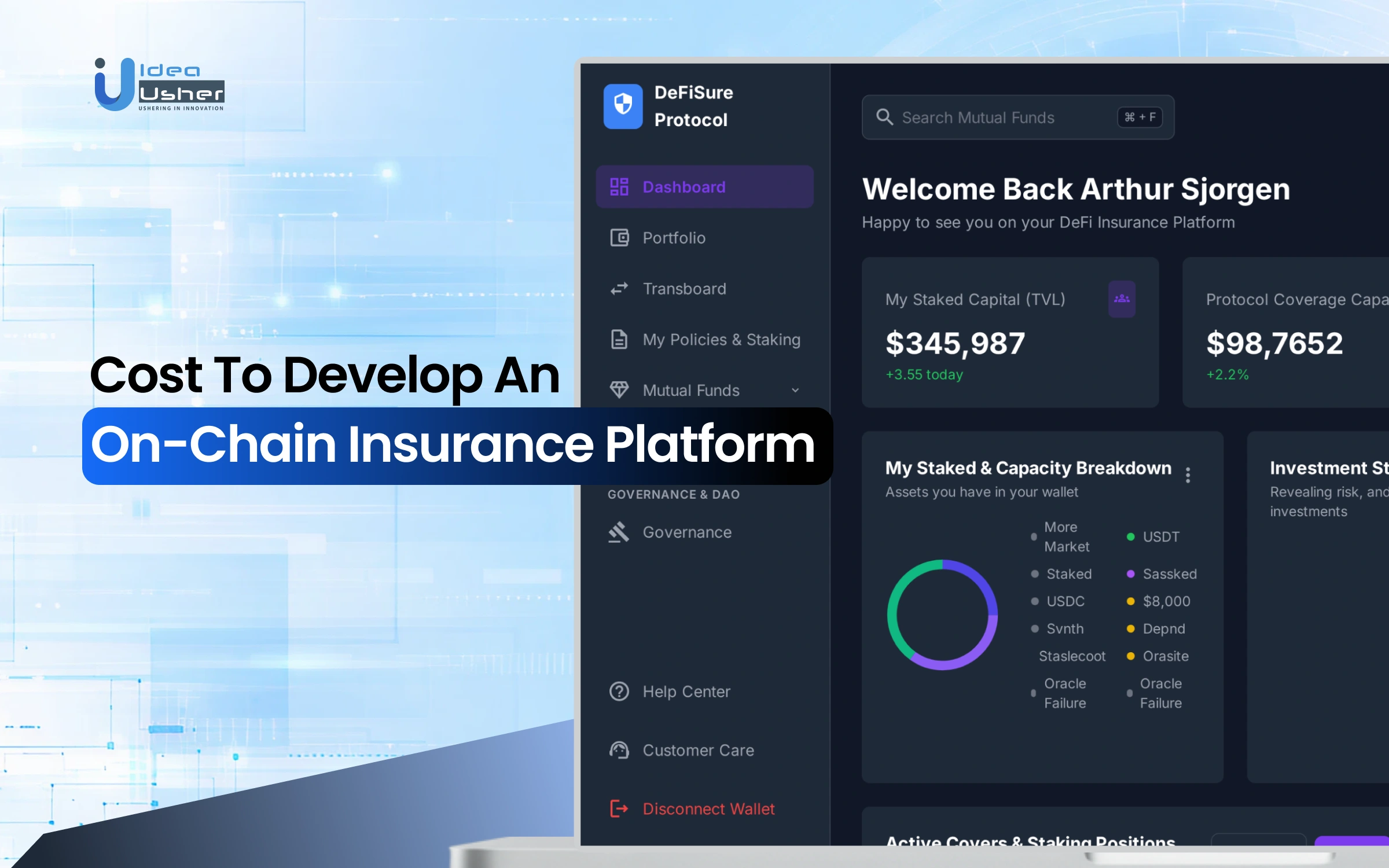Click the My Policies & Staking document icon
Screen dimensions: 1389x868
(619, 340)
